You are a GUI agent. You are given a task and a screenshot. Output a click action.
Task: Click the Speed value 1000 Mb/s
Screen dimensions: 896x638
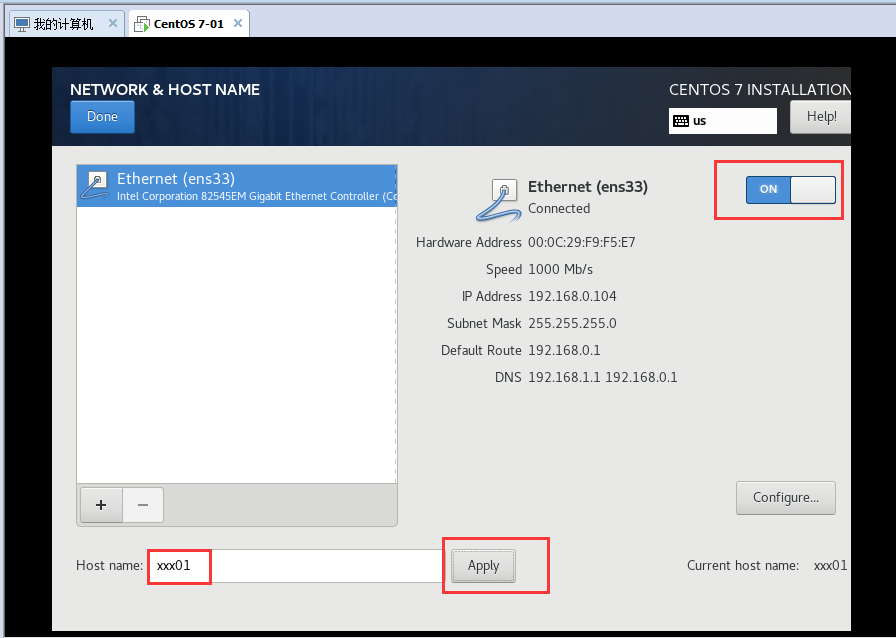(x=561, y=269)
